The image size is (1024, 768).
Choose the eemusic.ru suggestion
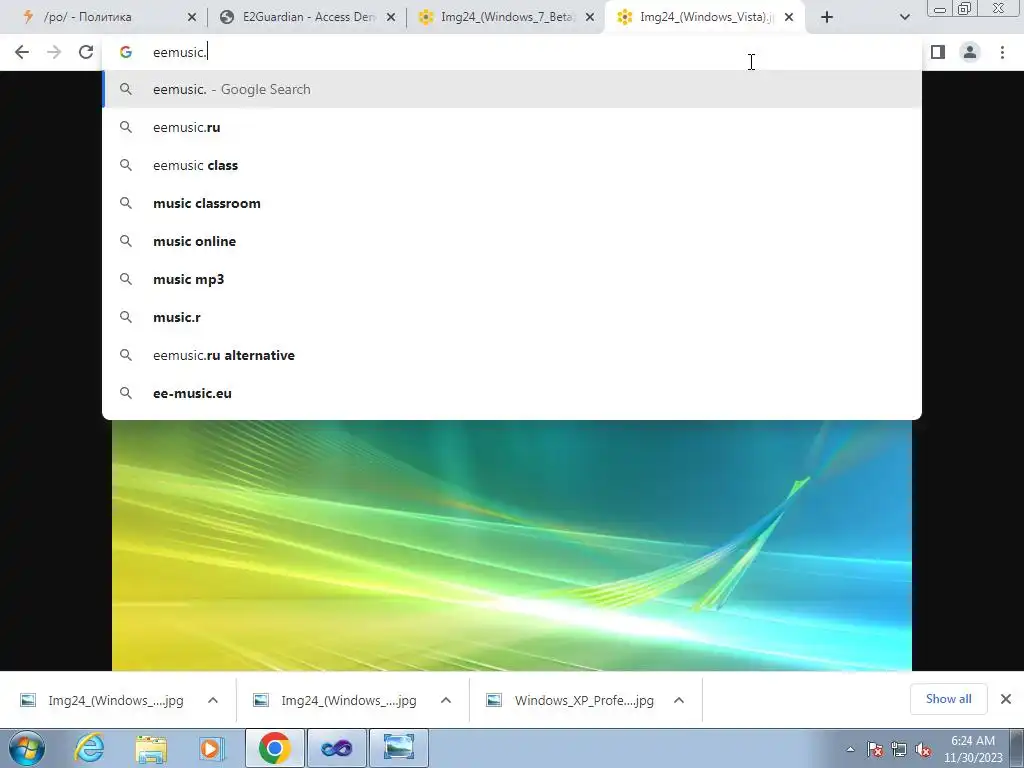(512, 127)
